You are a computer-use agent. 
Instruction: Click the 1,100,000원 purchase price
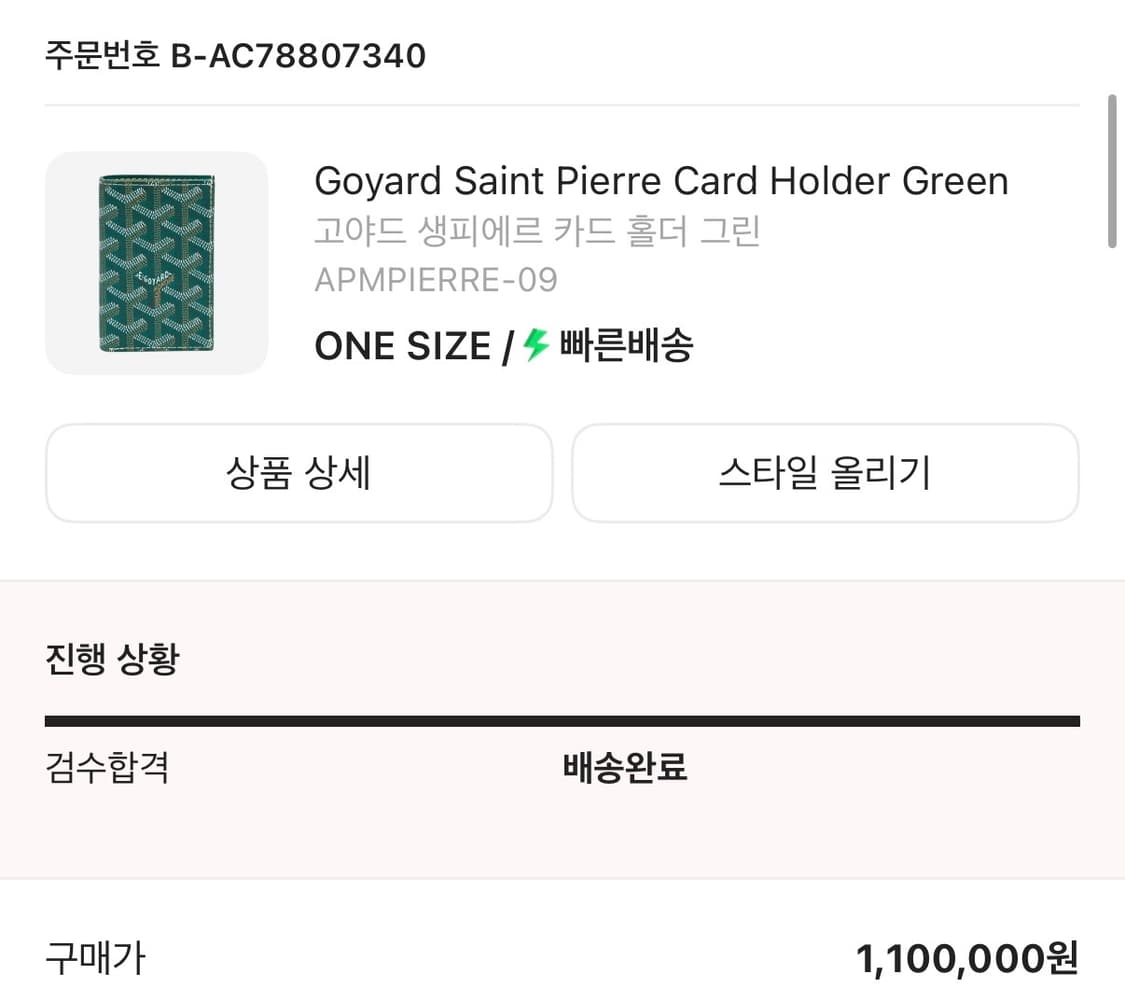pyautogui.click(x=967, y=959)
